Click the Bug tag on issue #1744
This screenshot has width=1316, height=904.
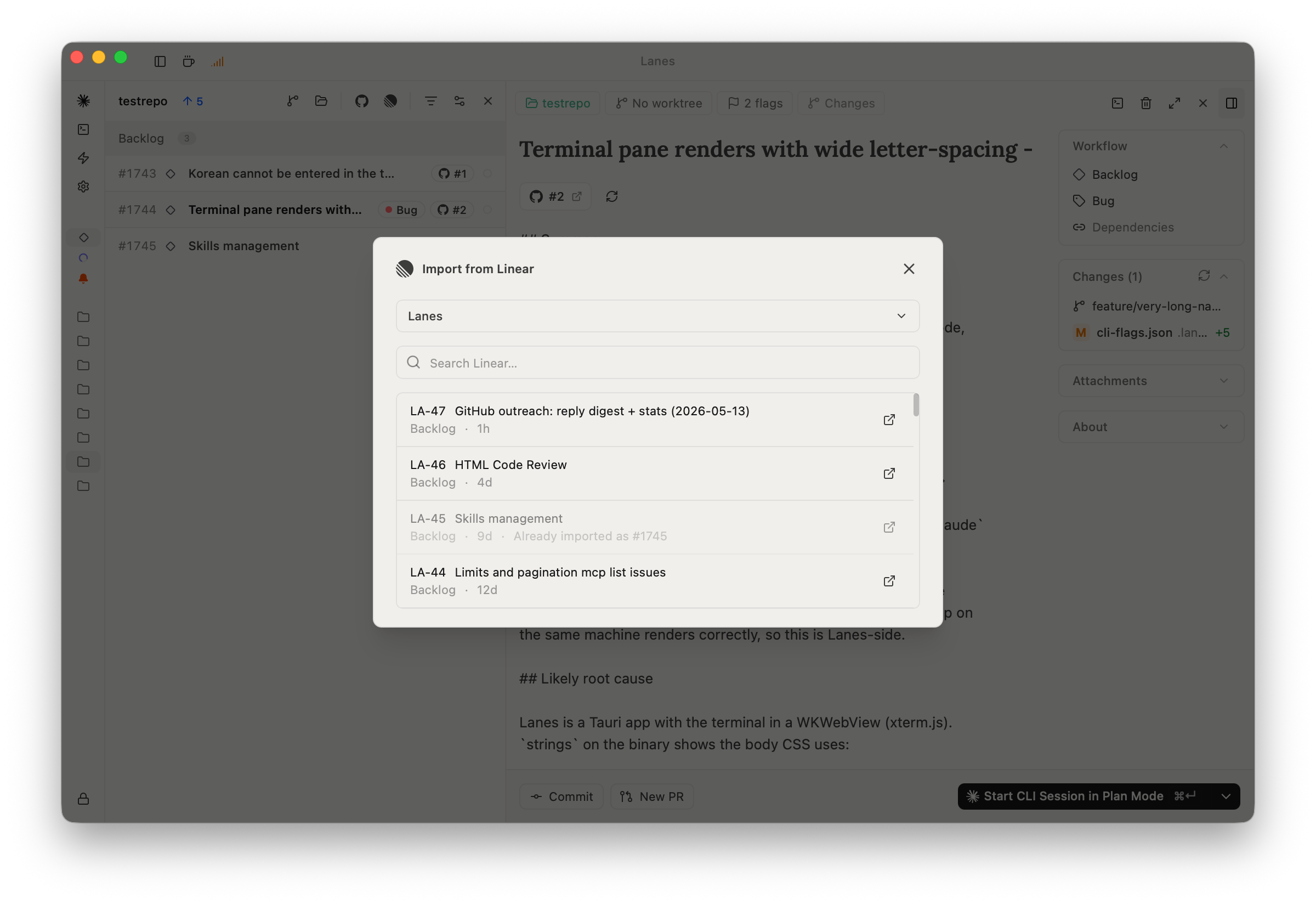401,210
